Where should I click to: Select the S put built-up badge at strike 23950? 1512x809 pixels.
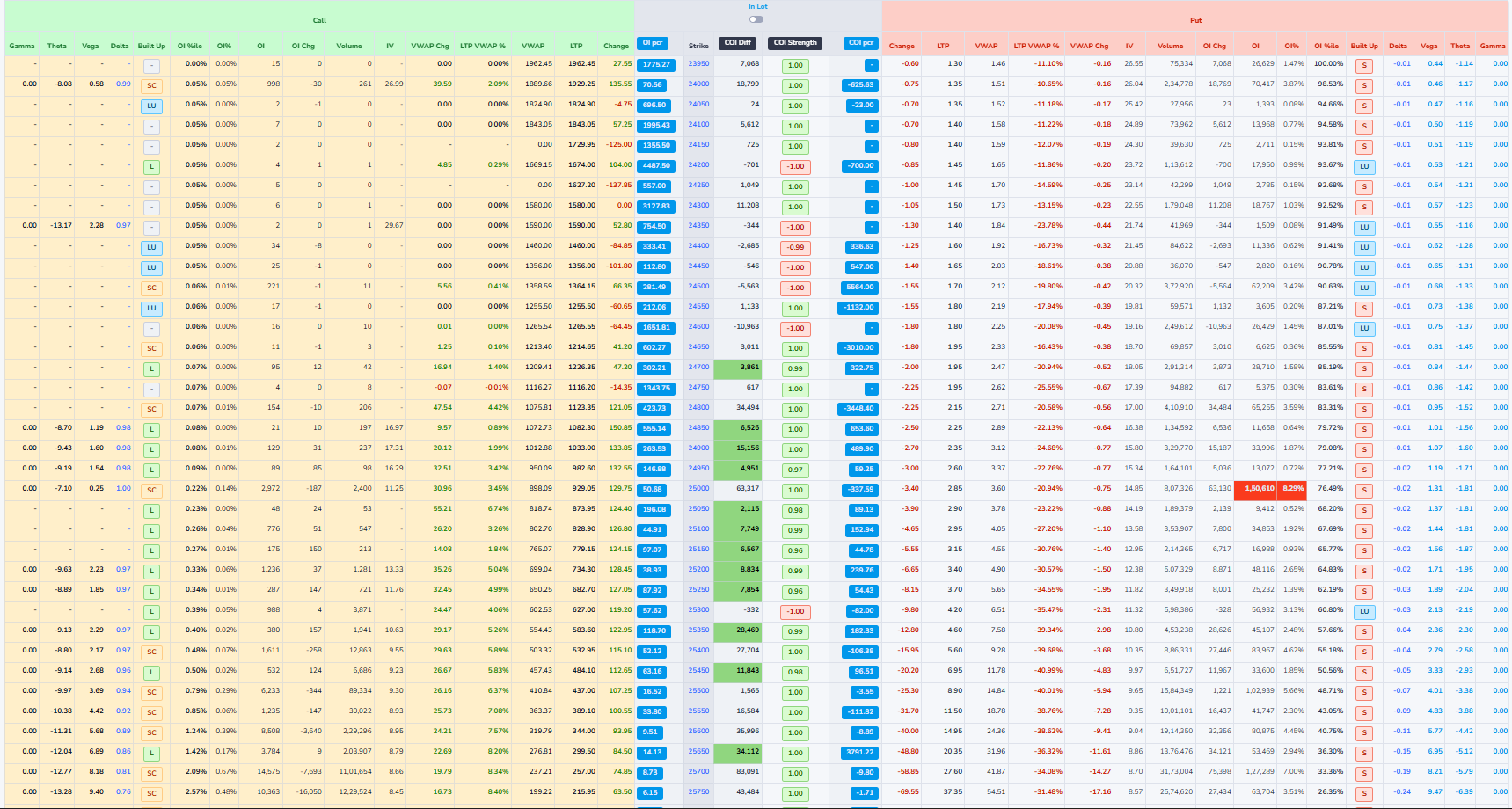1364,64
